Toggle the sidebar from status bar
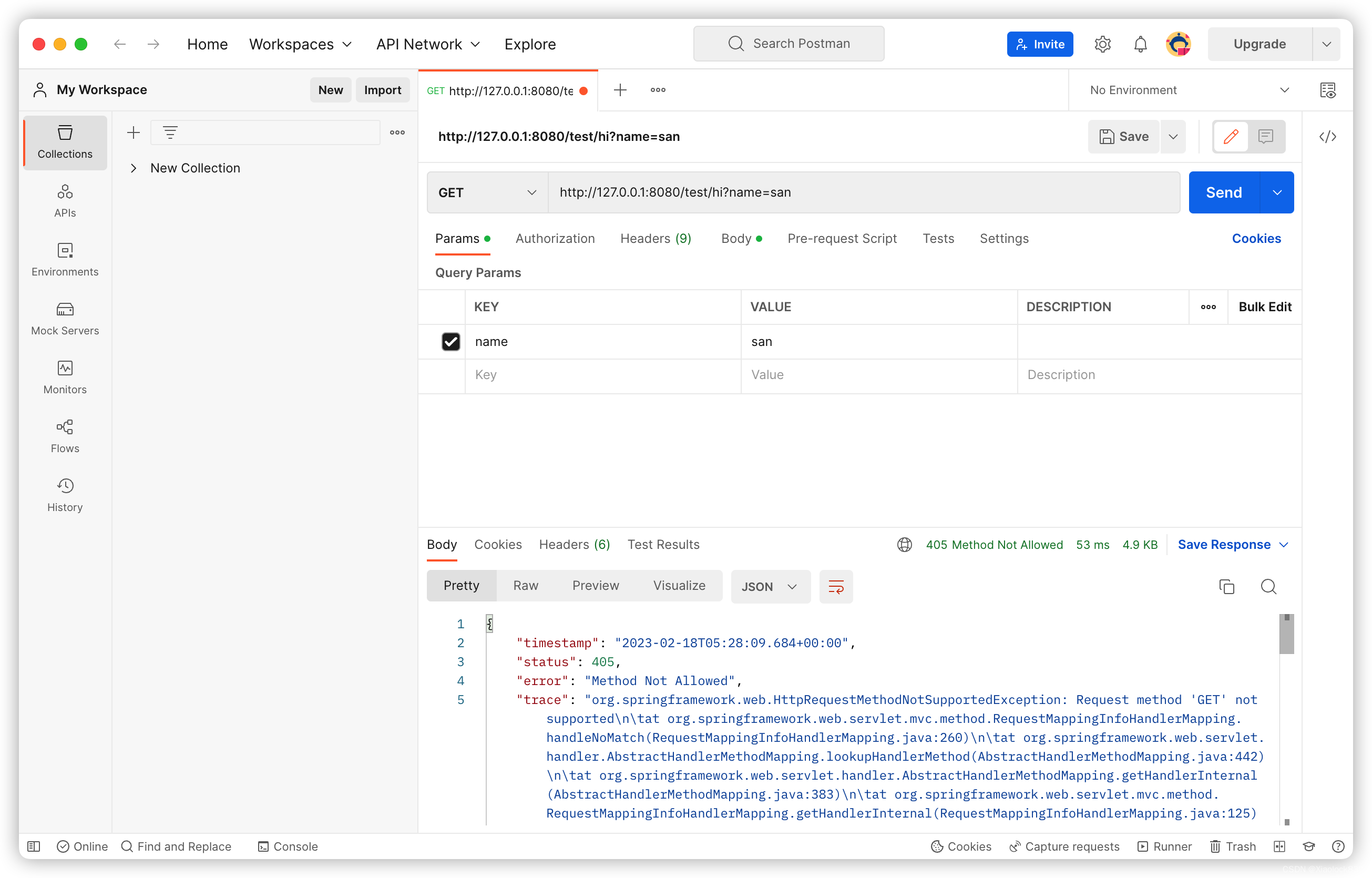The image size is (1372, 878). pos(34,846)
